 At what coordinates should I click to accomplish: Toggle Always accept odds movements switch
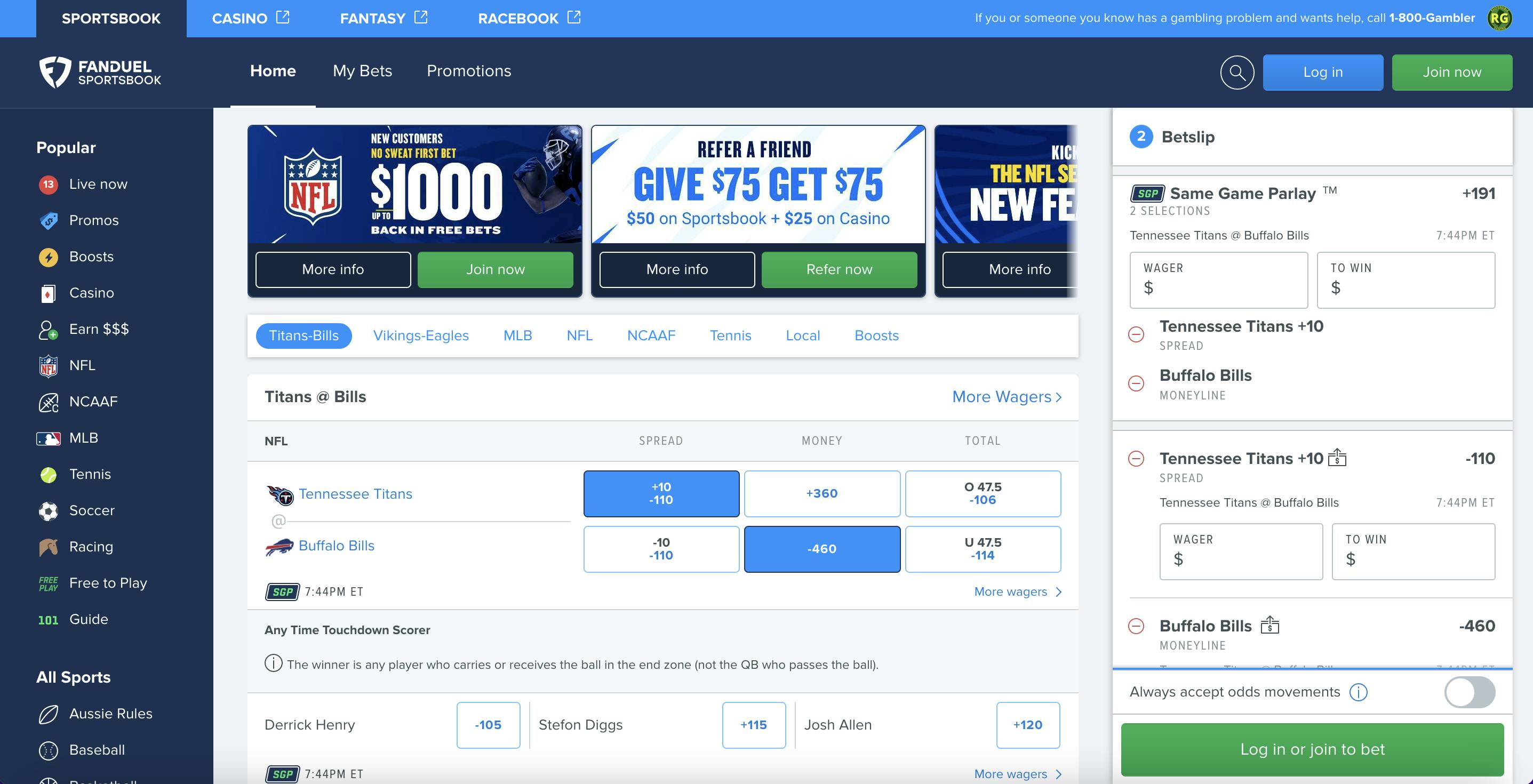click(1470, 692)
